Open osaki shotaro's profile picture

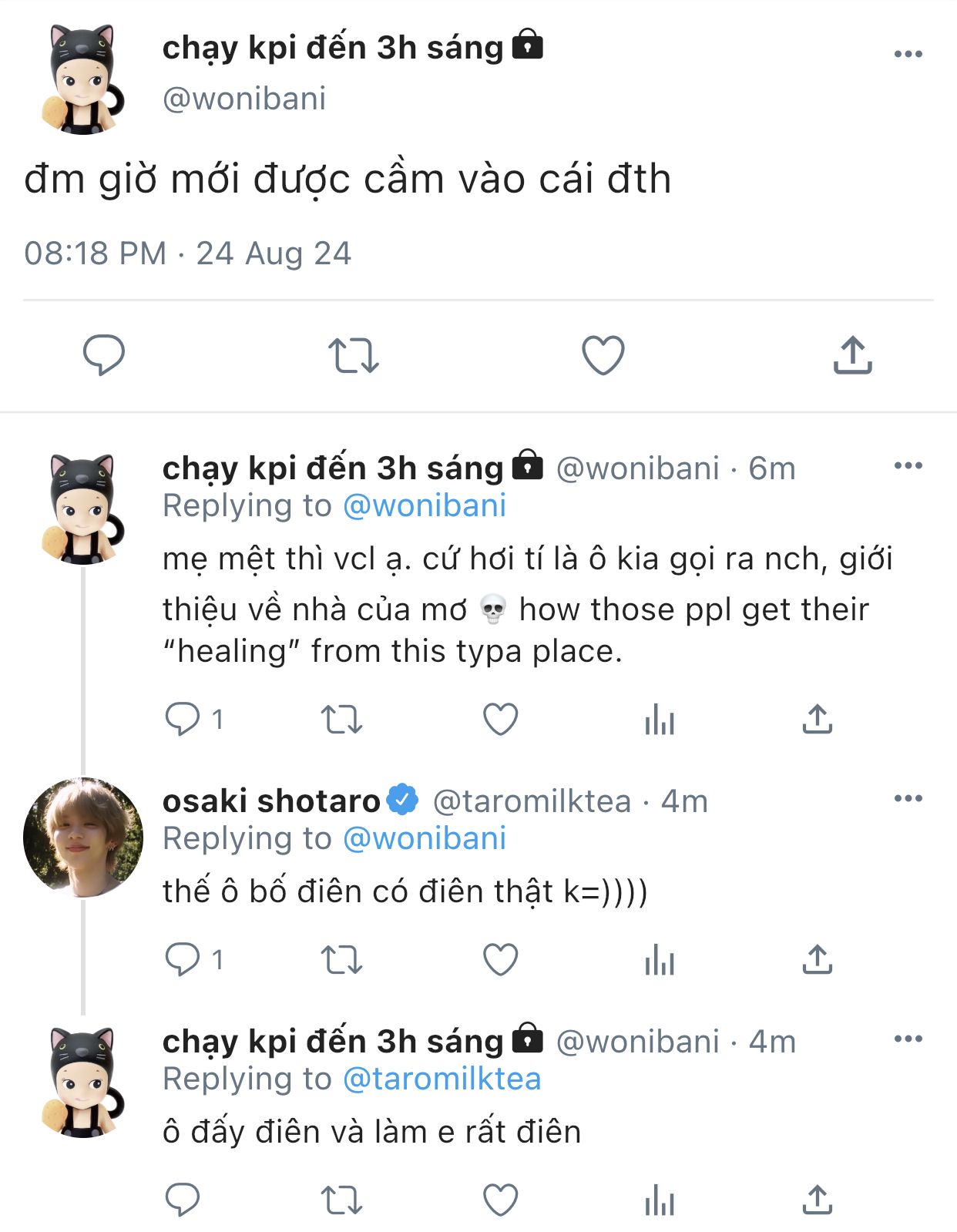tap(83, 838)
